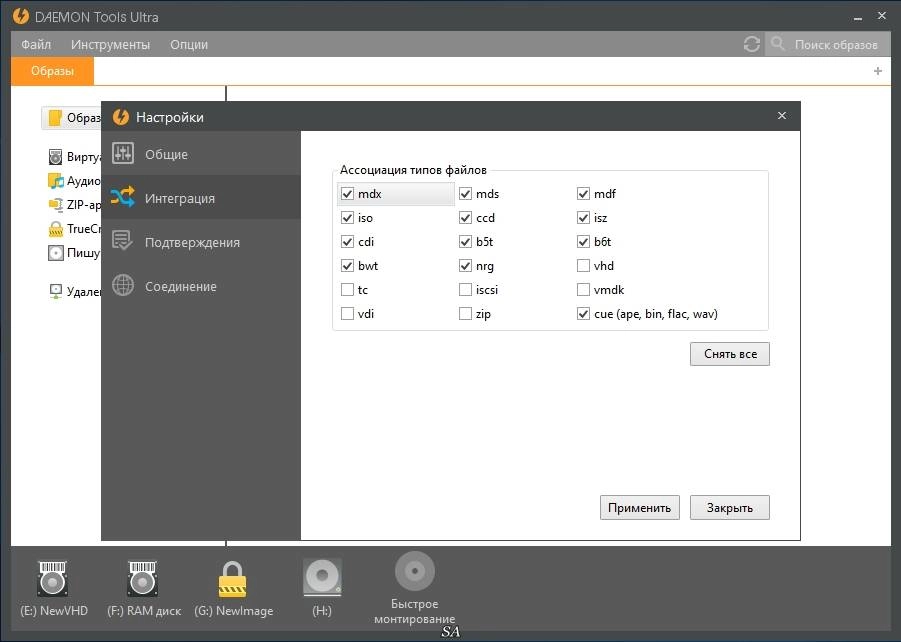Click the virtual drive icon in main sidebar
The width and height of the screenshot is (901, 642).
(x=55, y=156)
